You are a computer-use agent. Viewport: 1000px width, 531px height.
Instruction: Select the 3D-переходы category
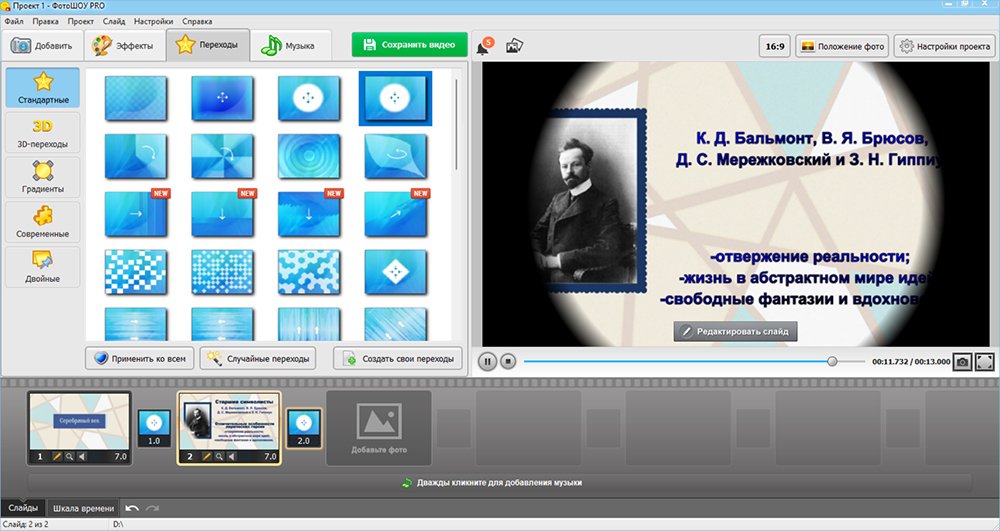pos(42,133)
